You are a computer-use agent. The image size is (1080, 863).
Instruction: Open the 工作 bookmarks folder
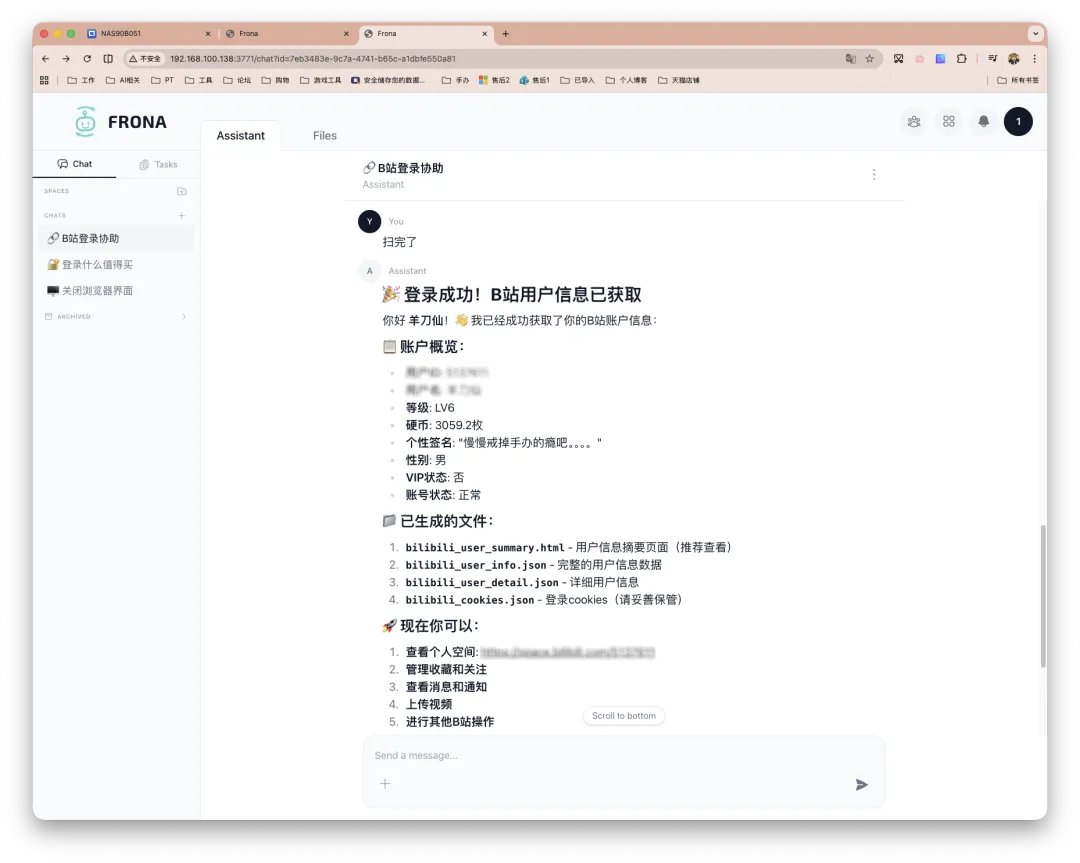pyautogui.click(x=81, y=81)
